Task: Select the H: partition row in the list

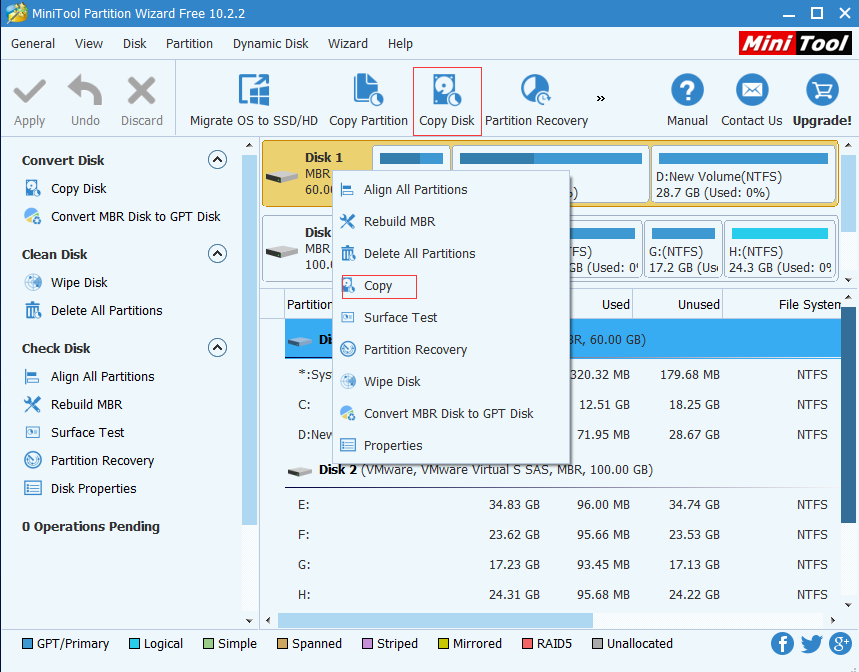Action: tap(563, 595)
